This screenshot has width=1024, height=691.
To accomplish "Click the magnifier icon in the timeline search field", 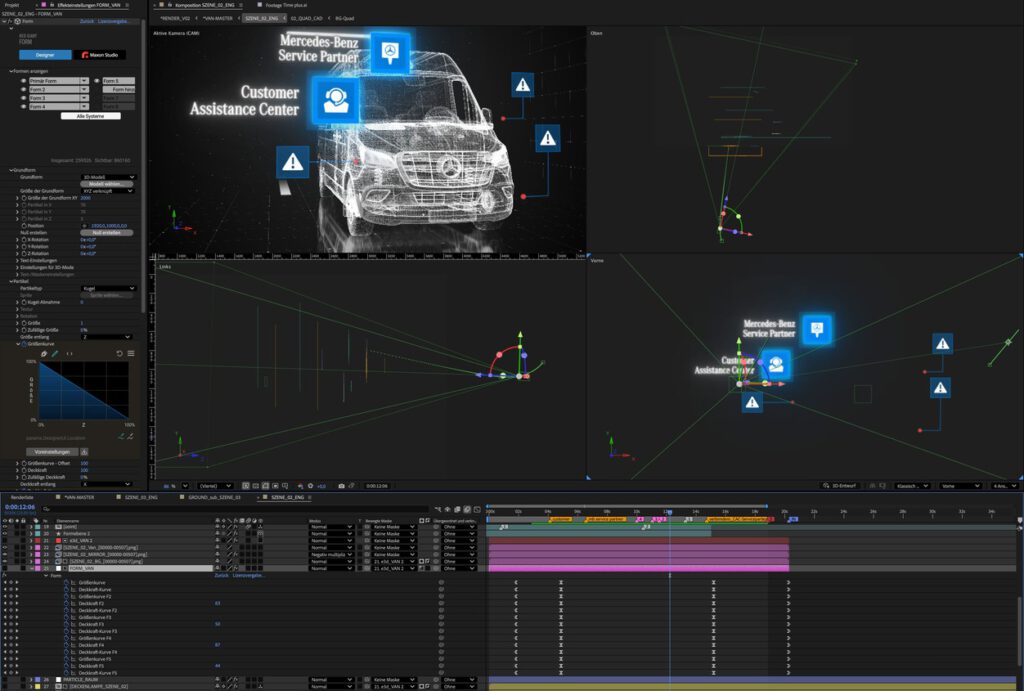I will pos(45,507).
